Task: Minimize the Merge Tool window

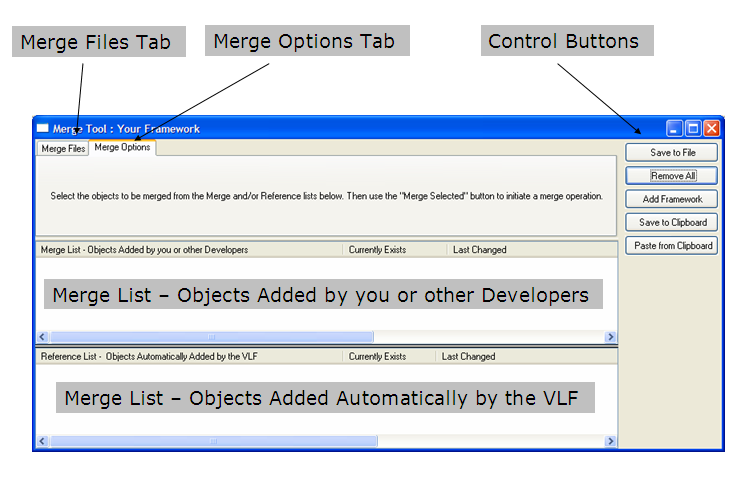Action: click(x=675, y=128)
